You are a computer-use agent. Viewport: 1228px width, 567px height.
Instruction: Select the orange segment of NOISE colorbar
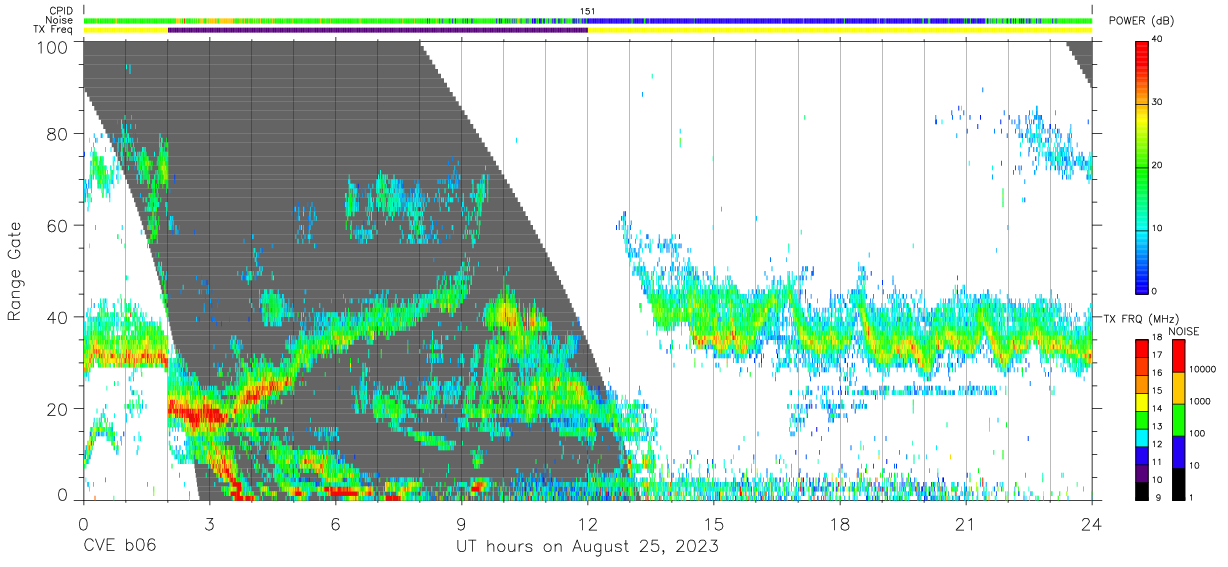tap(1179, 388)
